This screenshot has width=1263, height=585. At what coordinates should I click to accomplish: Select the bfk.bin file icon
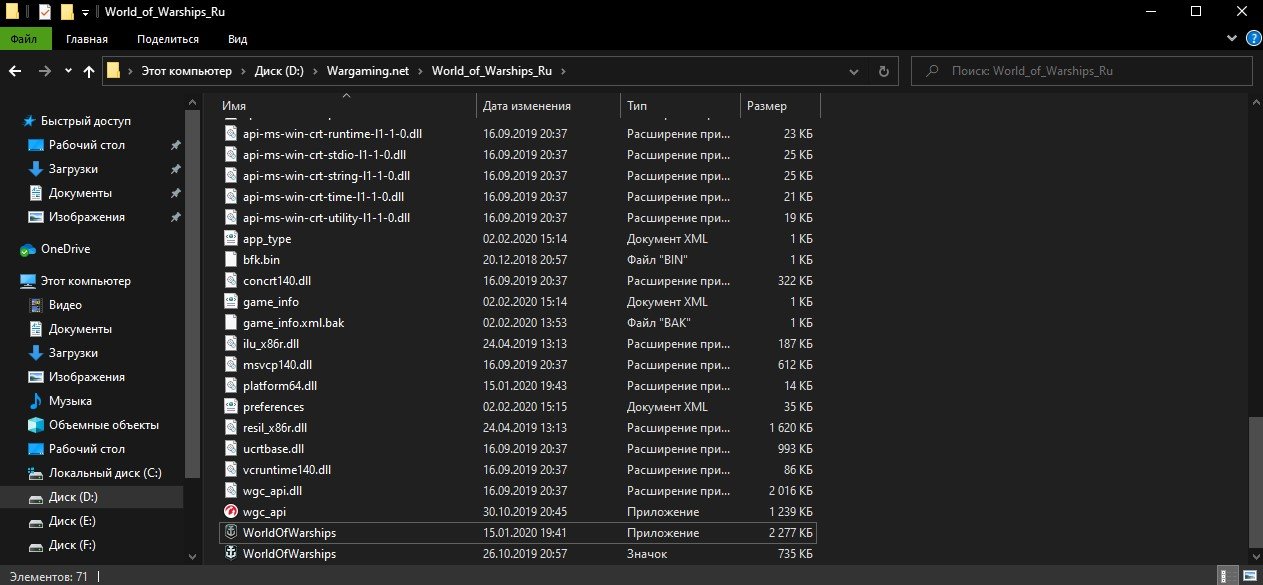[230, 260]
